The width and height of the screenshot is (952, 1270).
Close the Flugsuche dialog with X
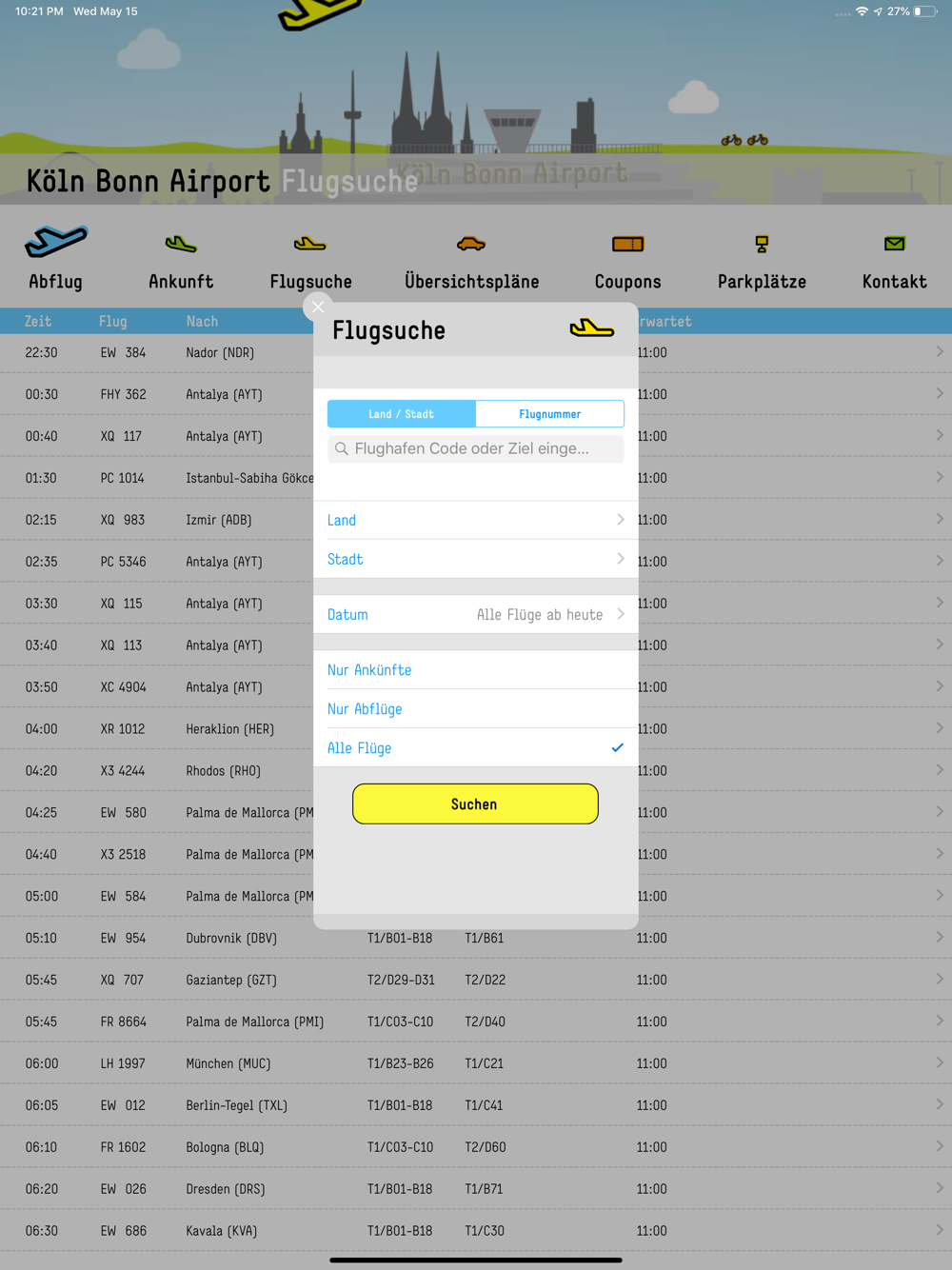[x=318, y=307]
